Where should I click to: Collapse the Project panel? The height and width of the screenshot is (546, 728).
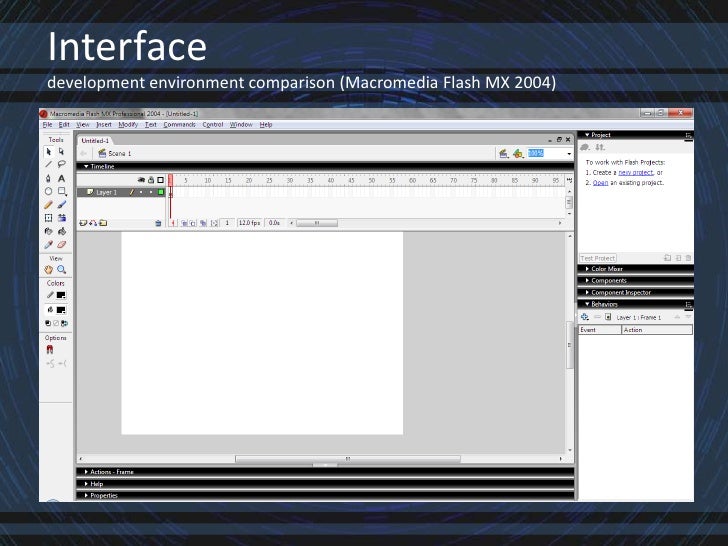(587, 135)
